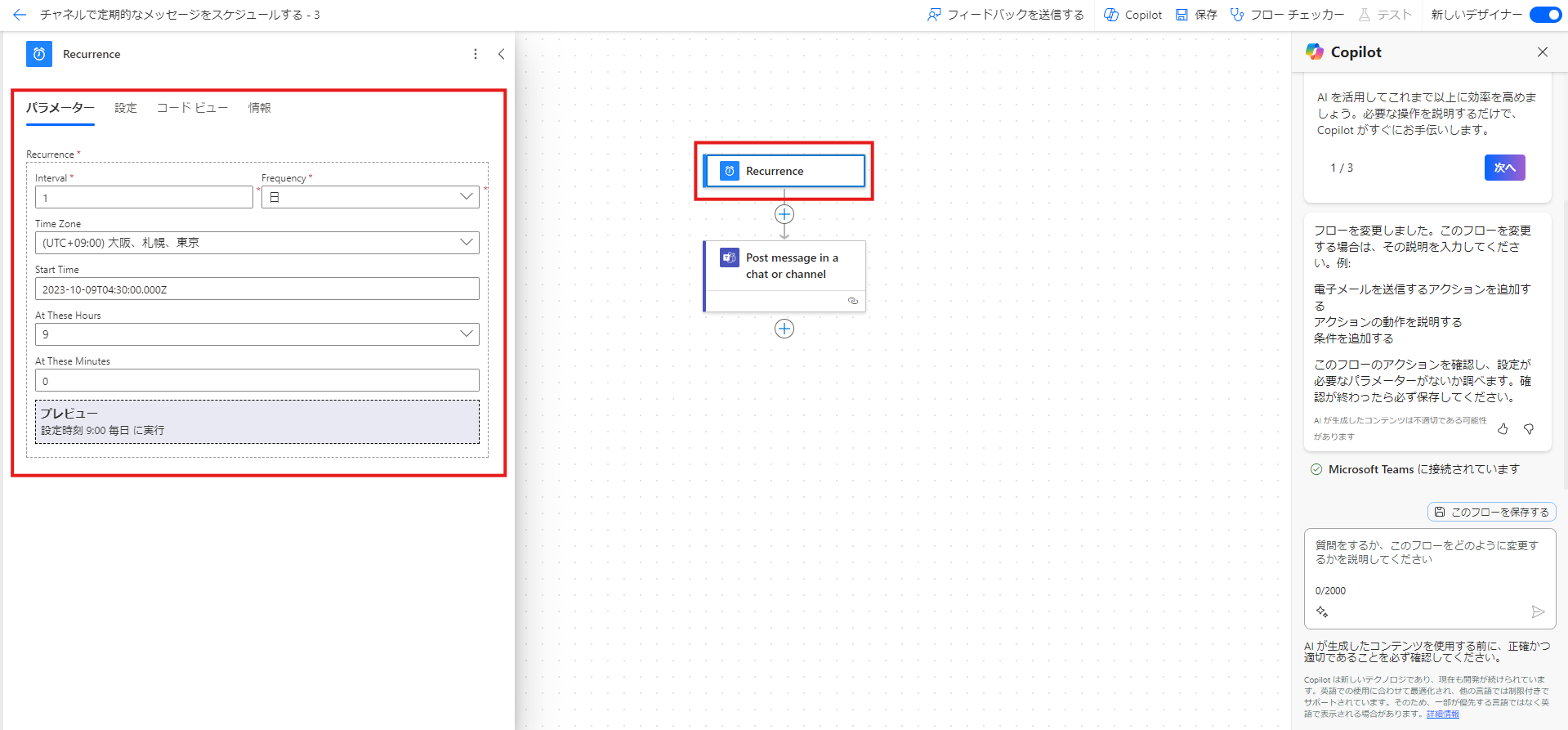Expand the Time Zone dropdown

tap(257, 243)
